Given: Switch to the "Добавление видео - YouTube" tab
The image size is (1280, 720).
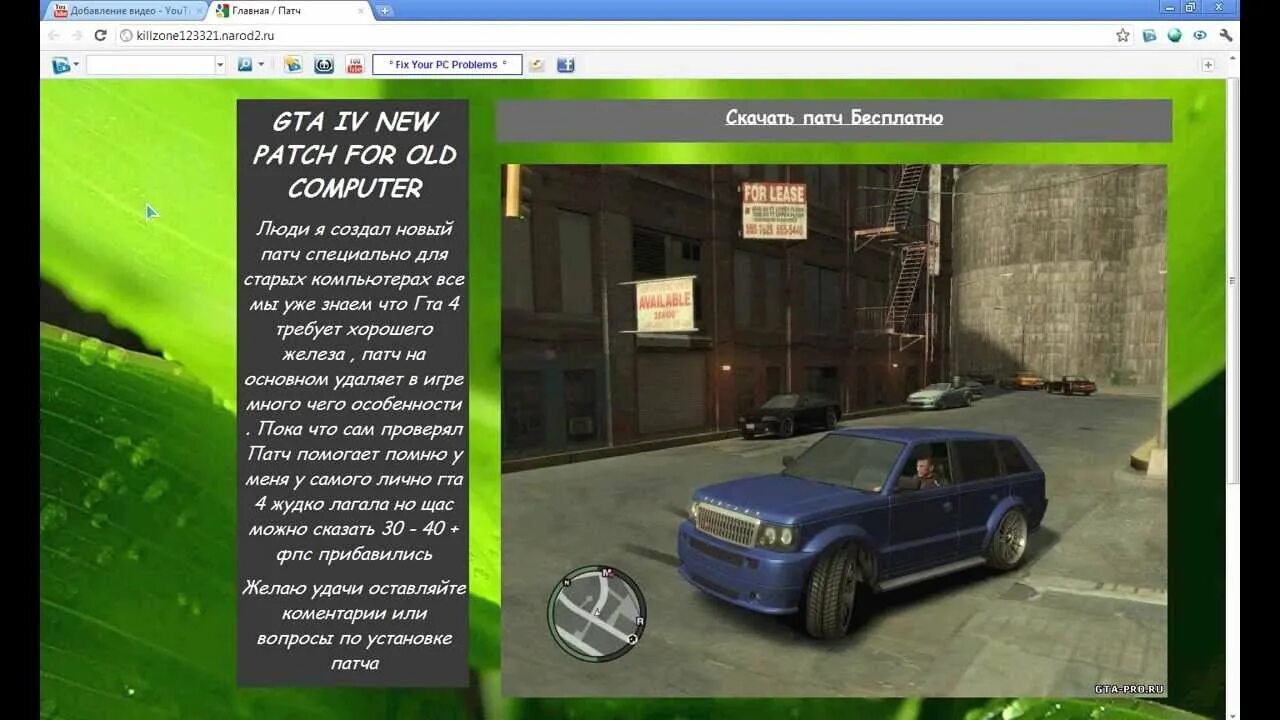Looking at the screenshot, I should (x=128, y=11).
